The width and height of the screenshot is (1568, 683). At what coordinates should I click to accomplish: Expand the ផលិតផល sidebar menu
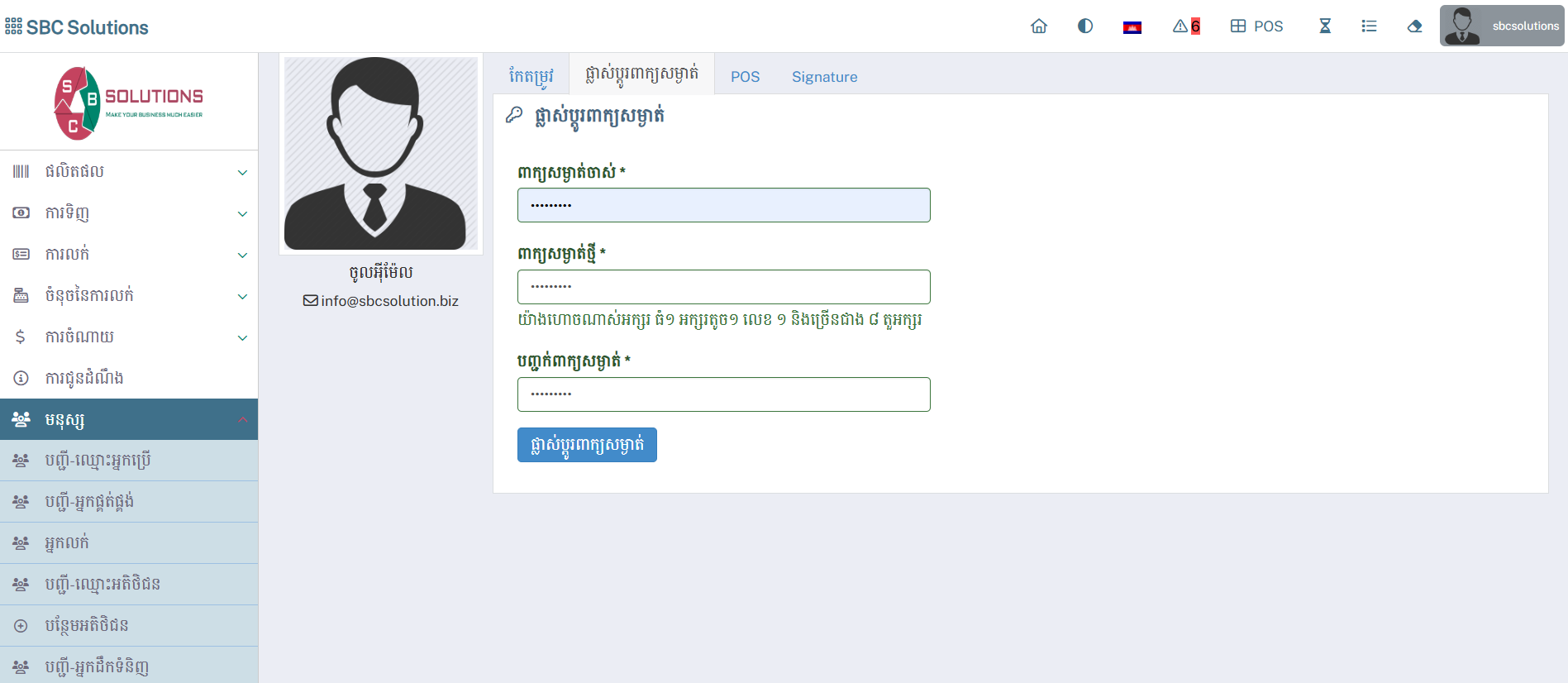pos(129,172)
